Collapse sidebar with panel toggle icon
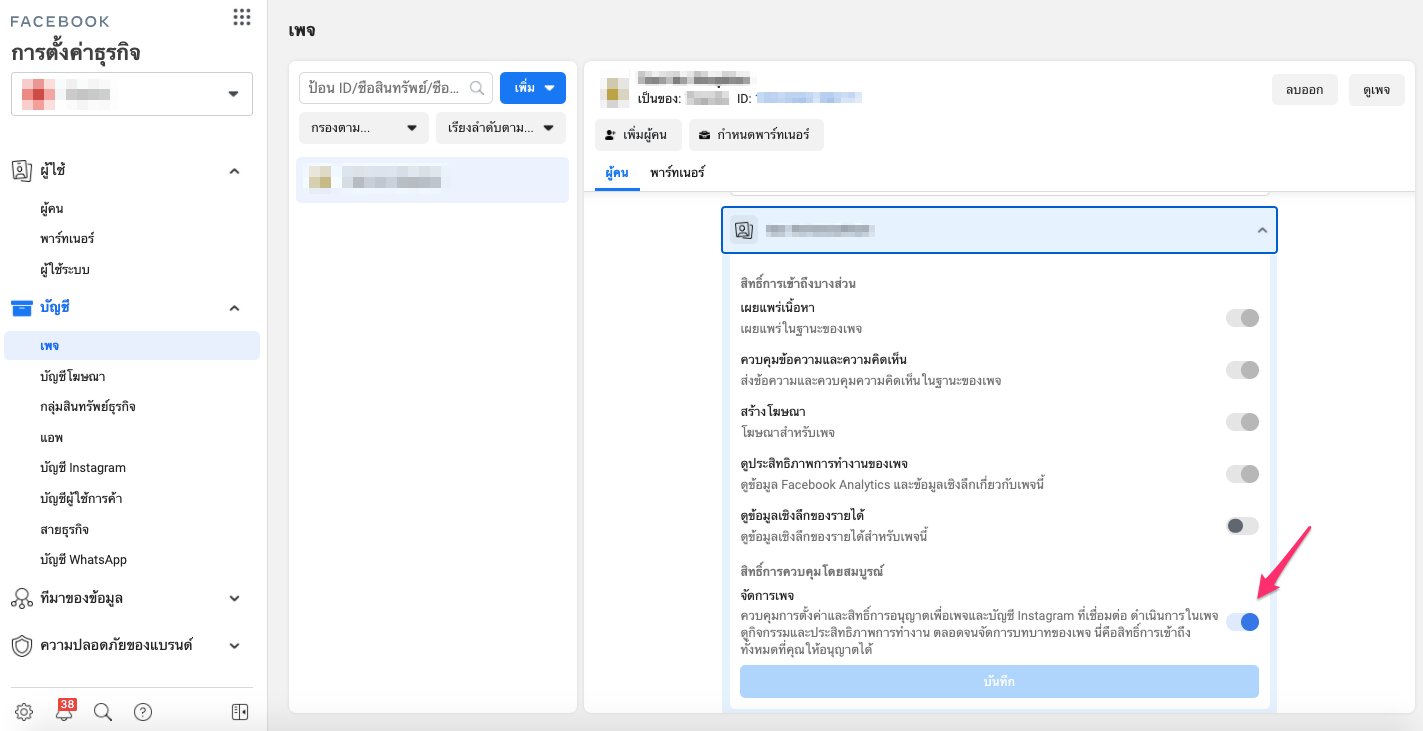Screen dimensions: 1423x731 coord(239,712)
